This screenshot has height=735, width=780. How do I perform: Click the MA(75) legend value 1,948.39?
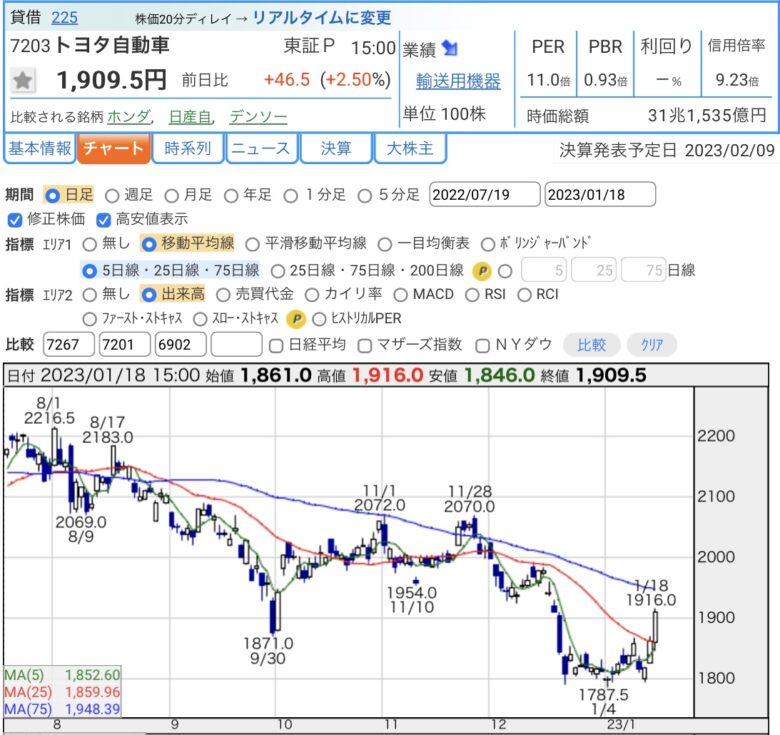(93, 709)
